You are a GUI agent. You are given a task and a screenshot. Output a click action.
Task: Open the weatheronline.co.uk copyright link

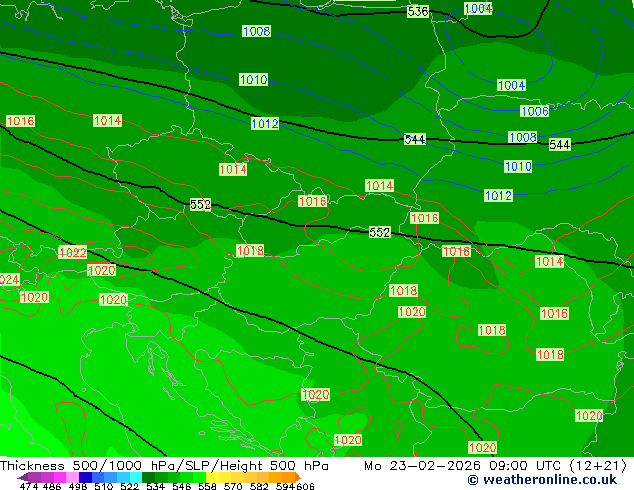pos(542,480)
